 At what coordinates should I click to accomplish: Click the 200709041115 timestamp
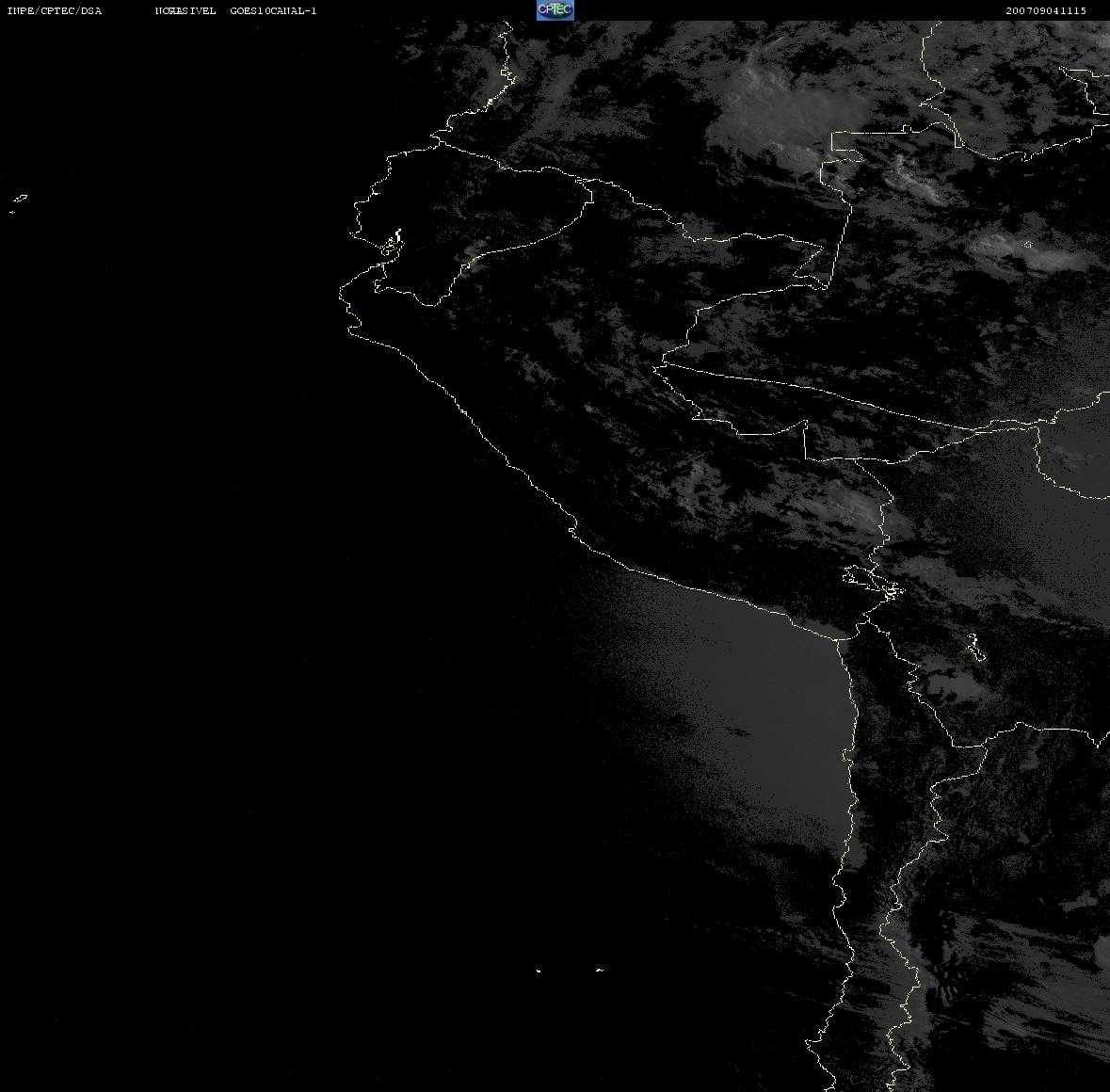(1046, 10)
